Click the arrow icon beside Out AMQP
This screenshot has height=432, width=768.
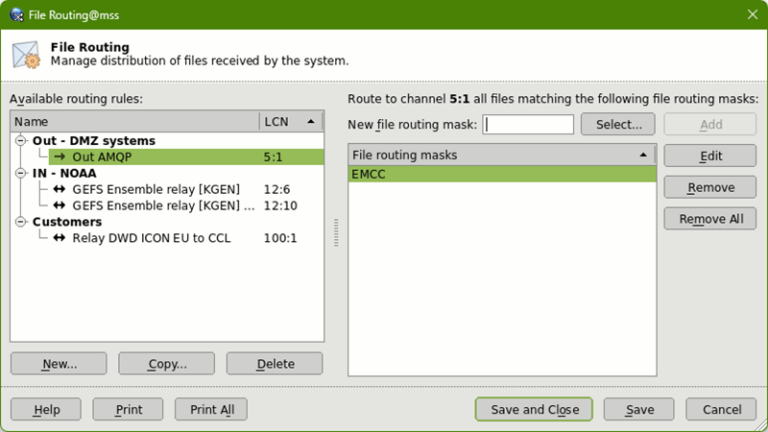pyautogui.click(x=59, y=157)
